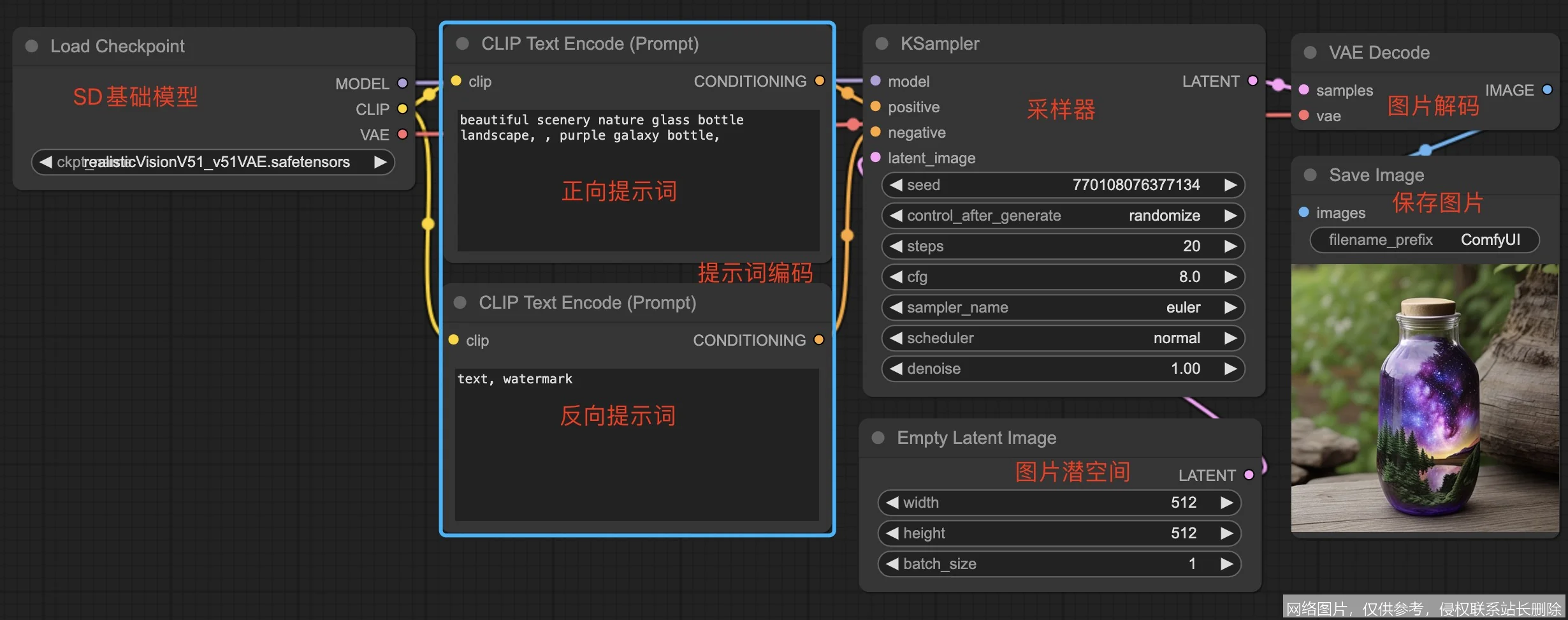Increase cfg using the right arrow button
The height and width of the screenshot is (620, 1568).
[1230, 277]
